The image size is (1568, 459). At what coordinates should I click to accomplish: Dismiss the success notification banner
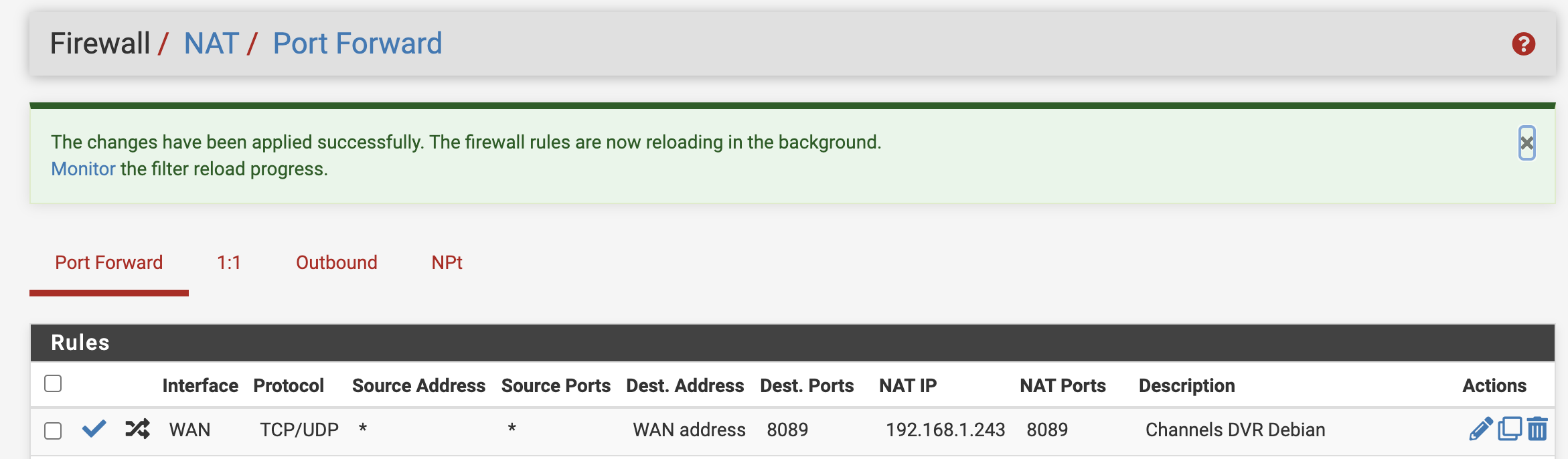(x=1526, y=143)
